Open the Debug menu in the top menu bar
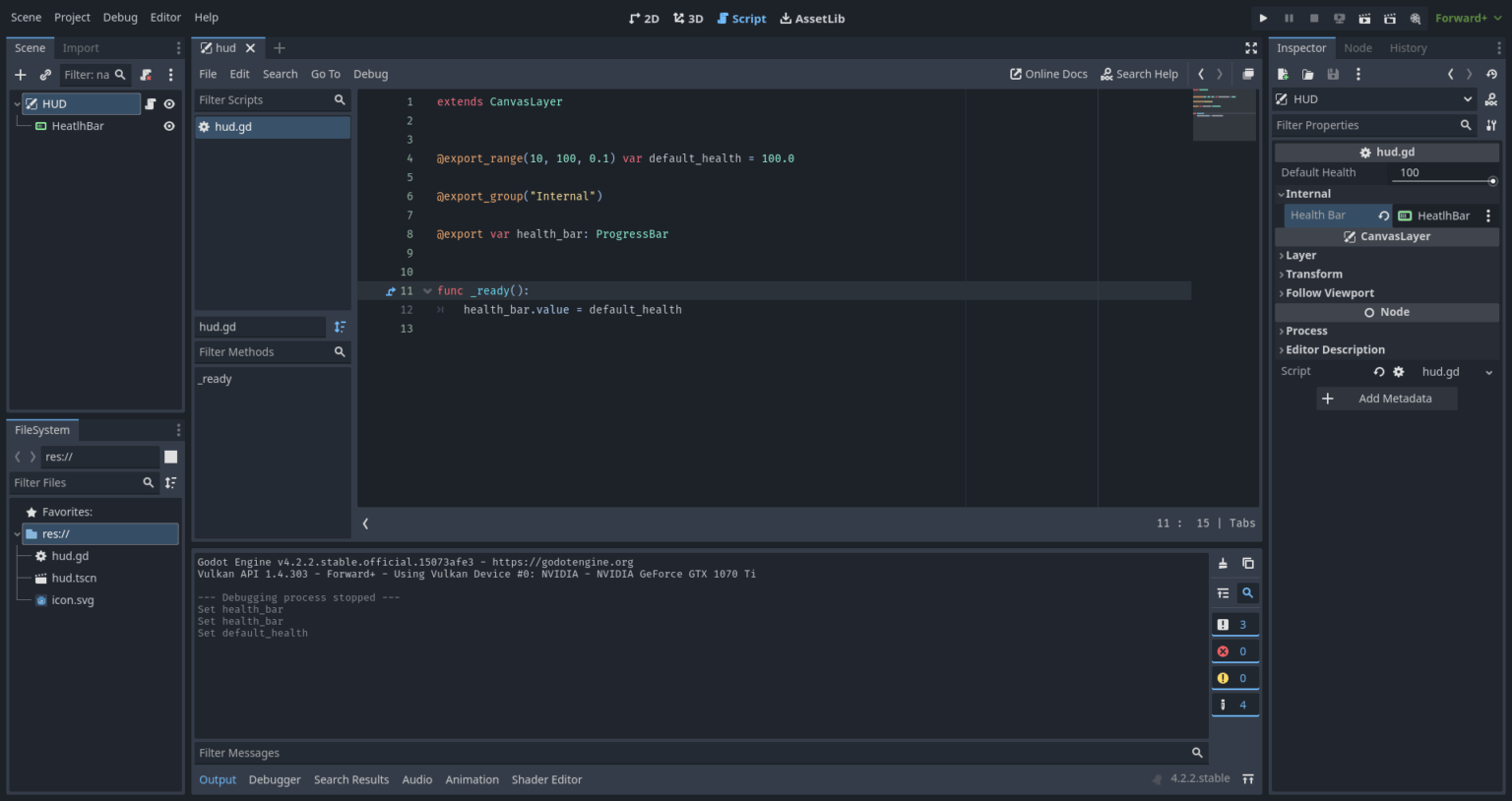This screenshot has height=801, width=1512. point(120,18)
